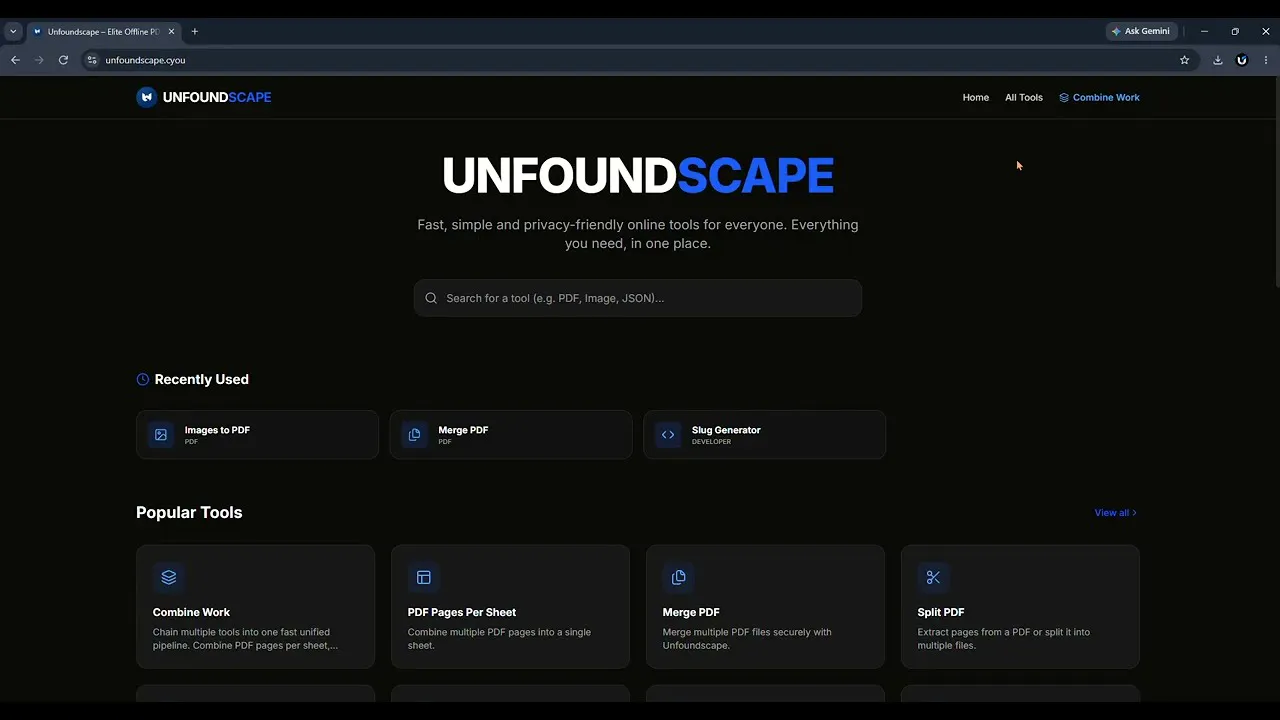
Task: Open the recent Images to PDF title
Action: coord(217,430)
